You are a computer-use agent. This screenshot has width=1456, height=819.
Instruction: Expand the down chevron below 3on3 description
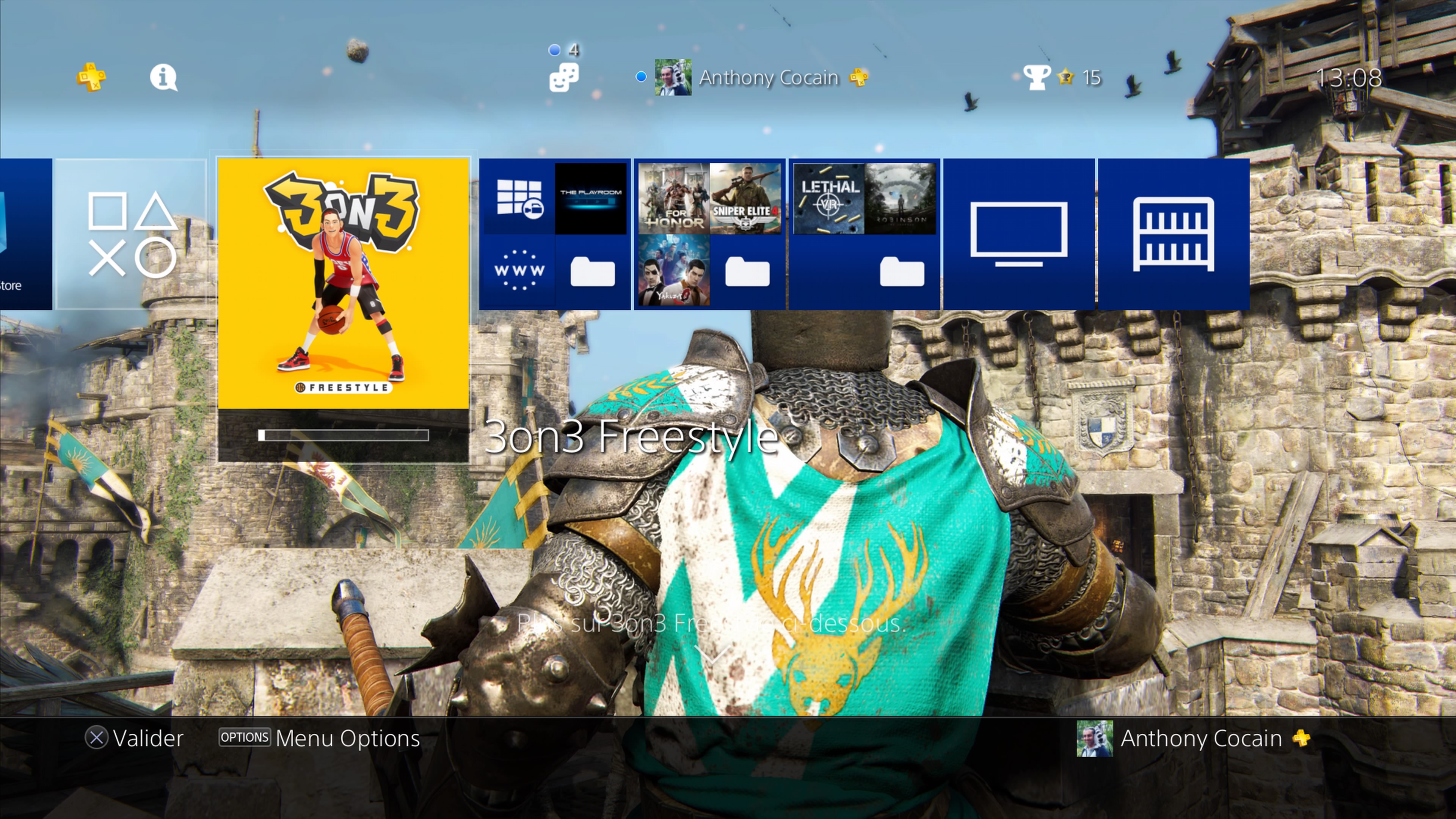[712, 654]
